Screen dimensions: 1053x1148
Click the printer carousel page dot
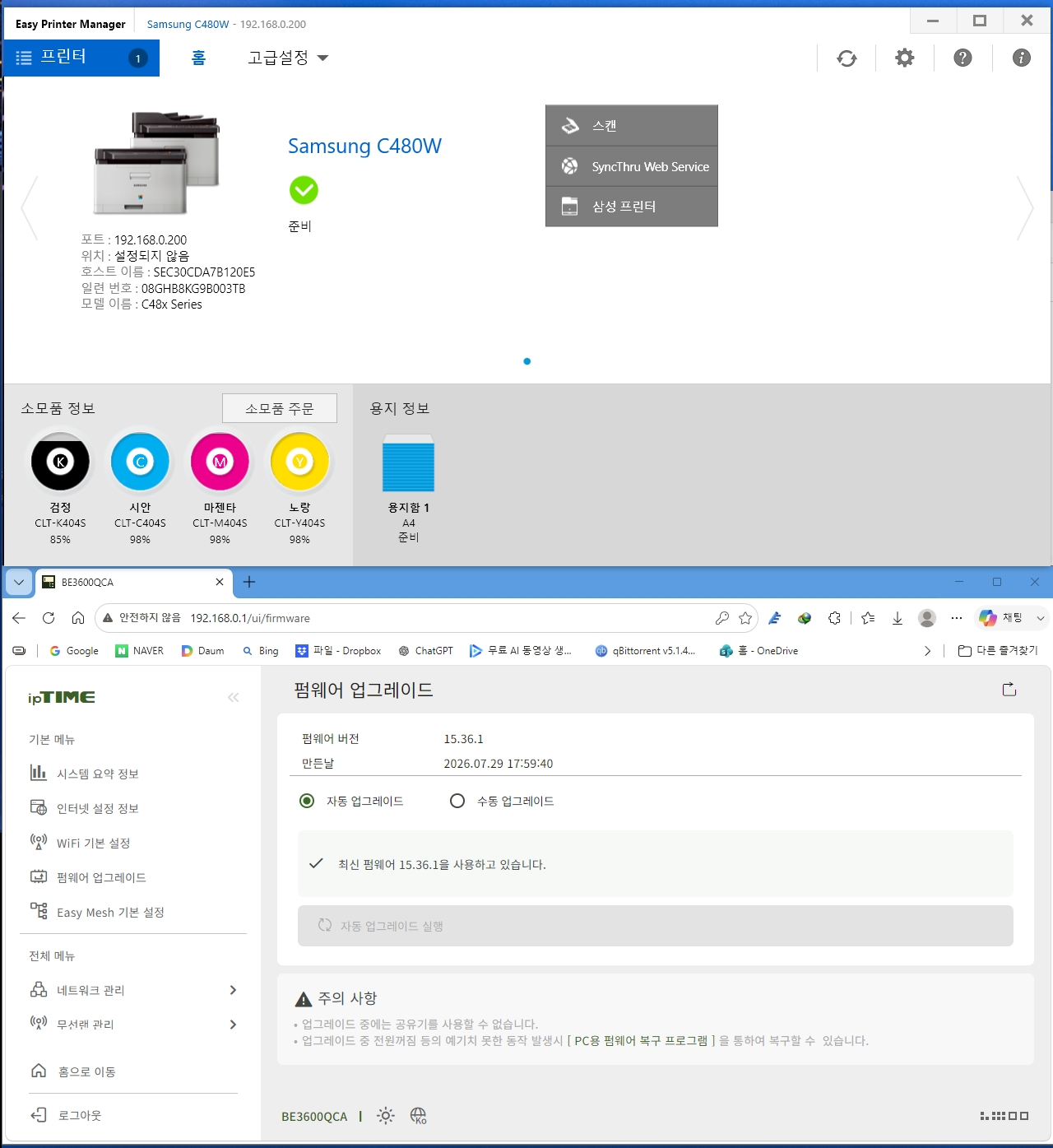527,361
